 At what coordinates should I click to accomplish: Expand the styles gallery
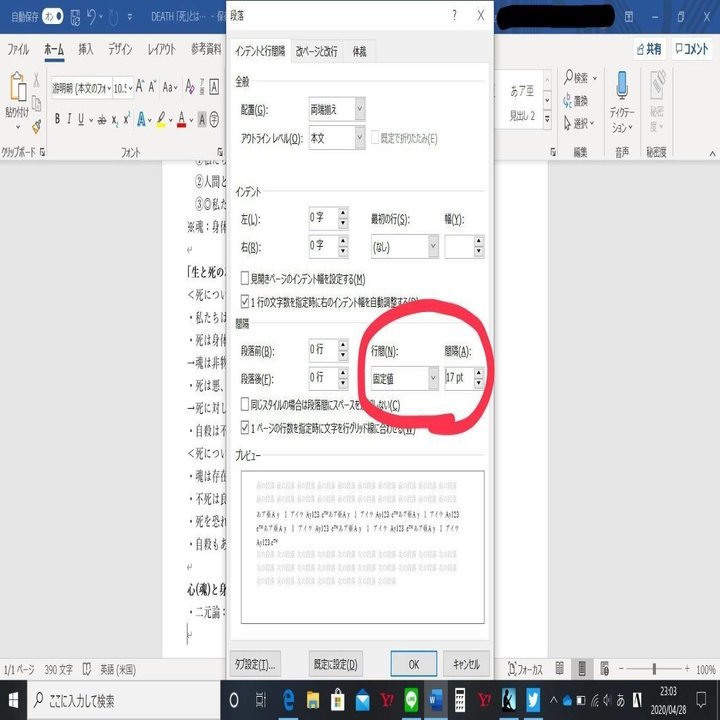point(547,120)
